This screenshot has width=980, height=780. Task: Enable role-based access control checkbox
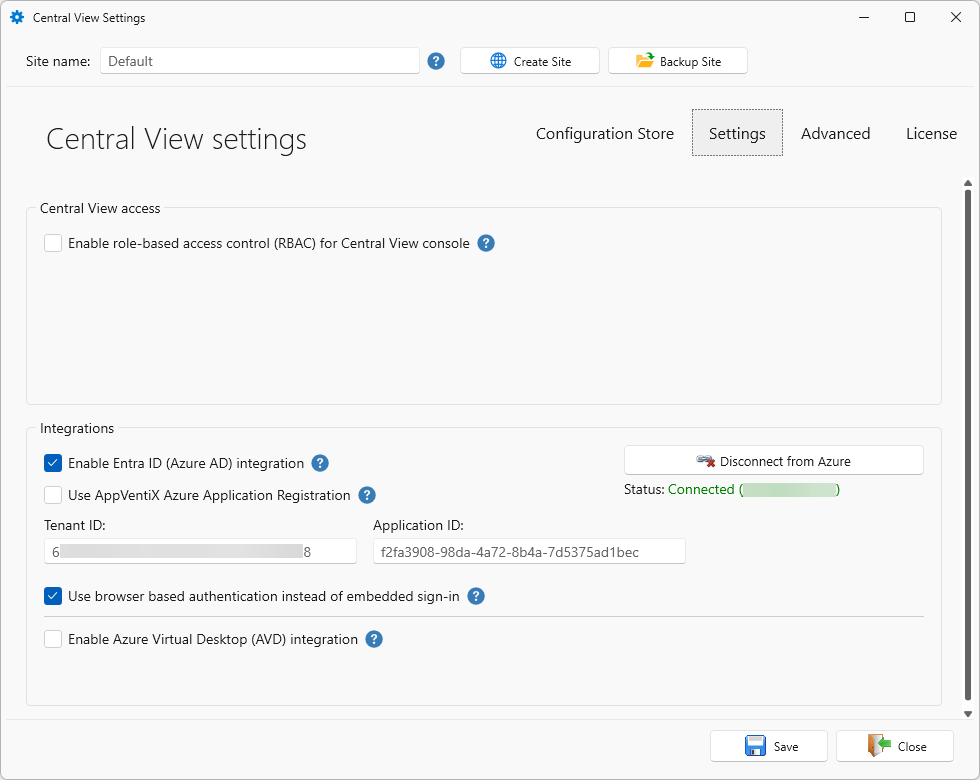tap(53, 243)
